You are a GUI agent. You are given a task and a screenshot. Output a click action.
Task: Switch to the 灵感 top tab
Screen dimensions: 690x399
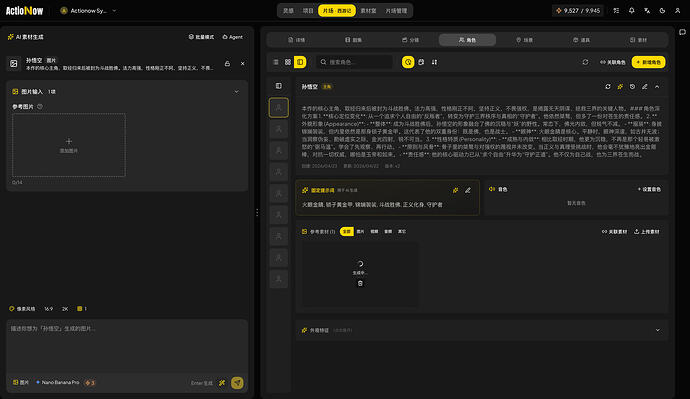pos(288,11)
